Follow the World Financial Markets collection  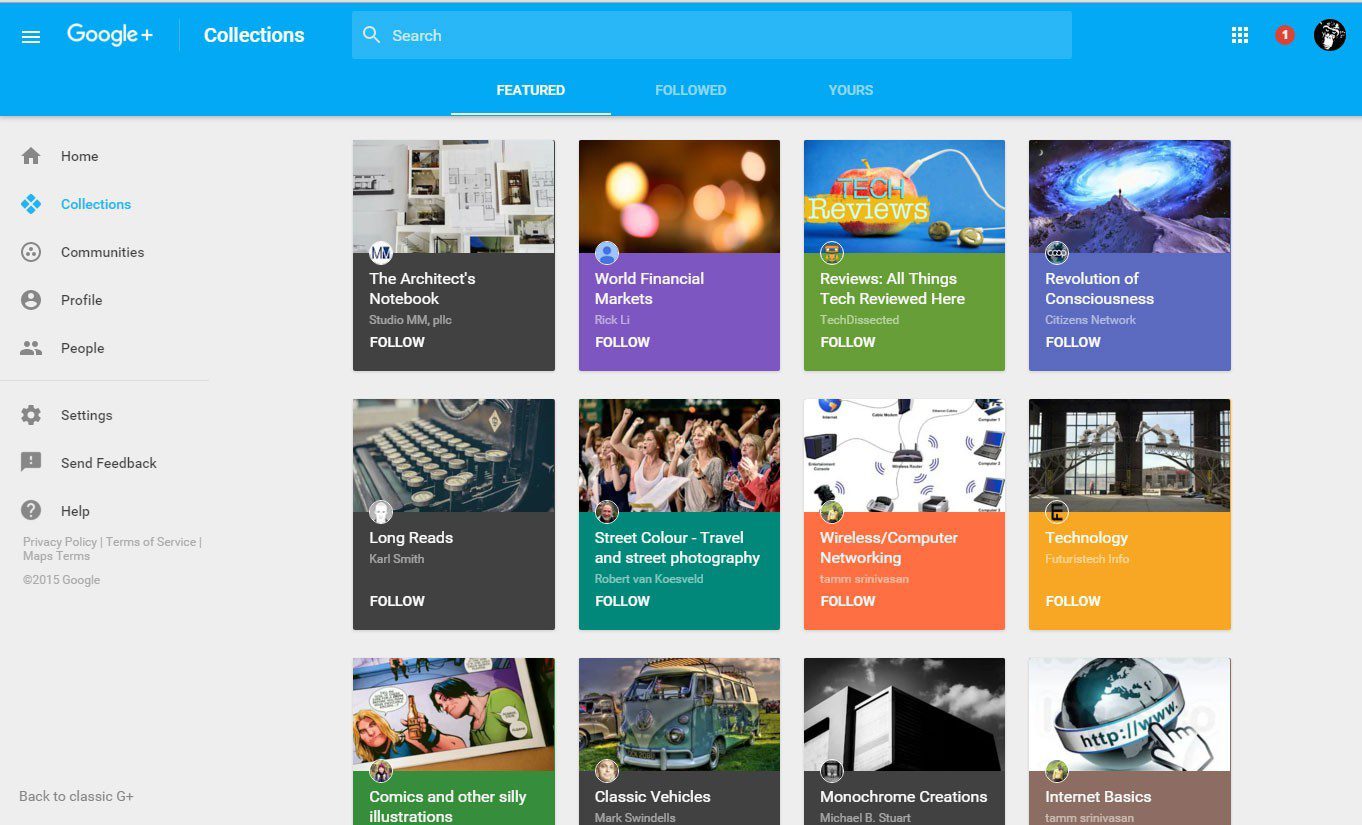pos(622,342)
